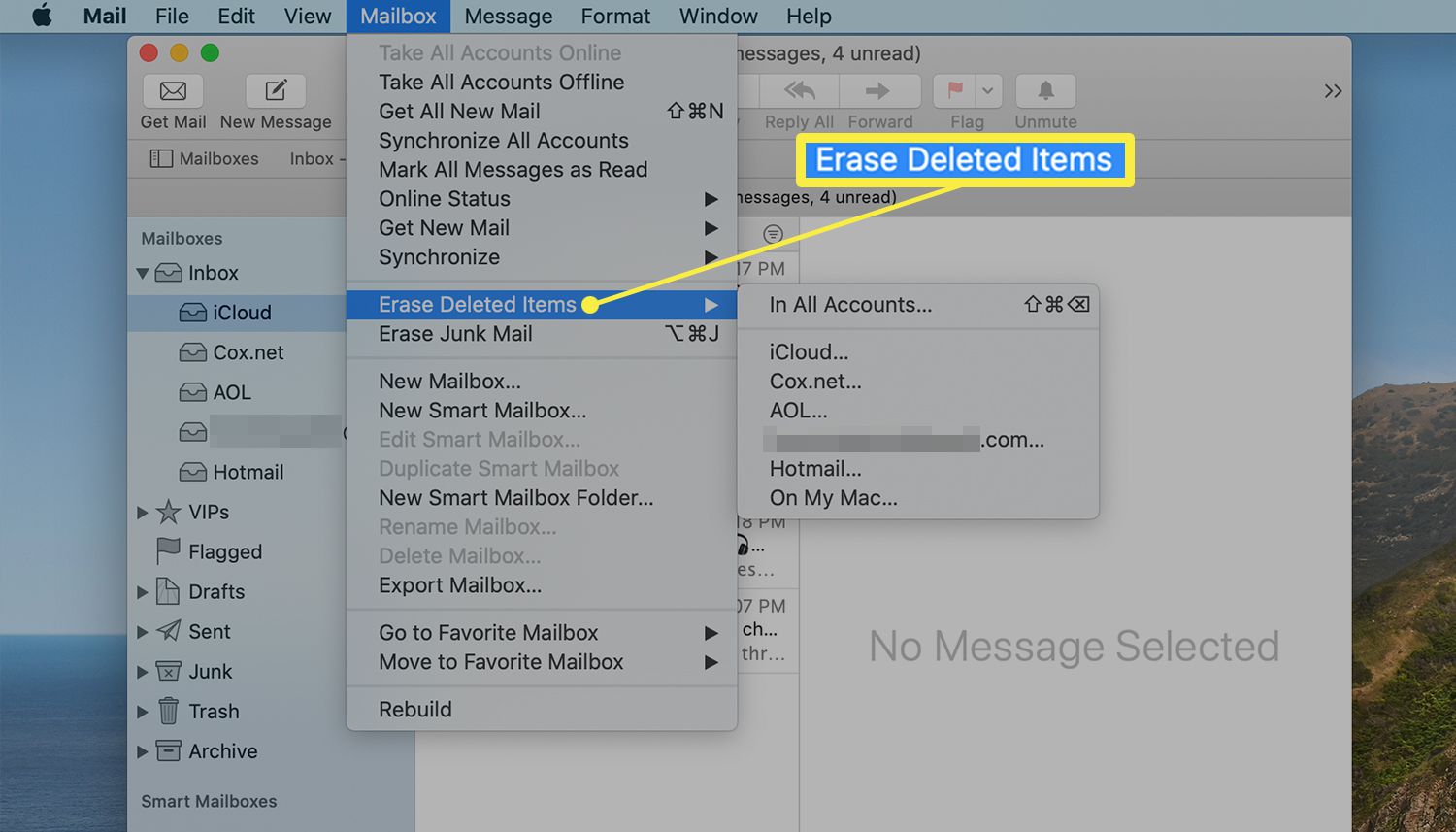
Task: Open the Edit menu
Action: click(236, 16)
